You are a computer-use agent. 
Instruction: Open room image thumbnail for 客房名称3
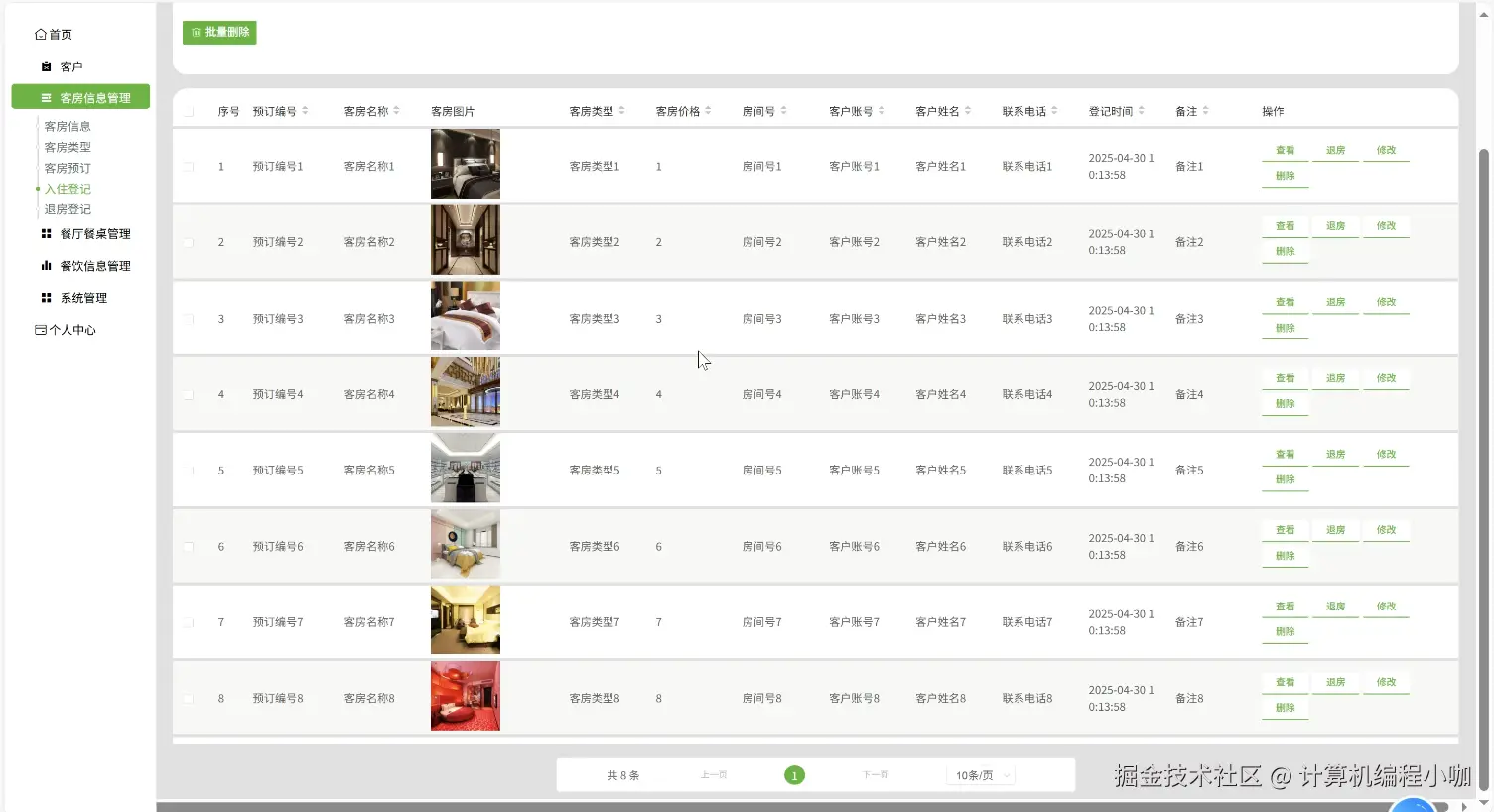[x=466, y=316]
